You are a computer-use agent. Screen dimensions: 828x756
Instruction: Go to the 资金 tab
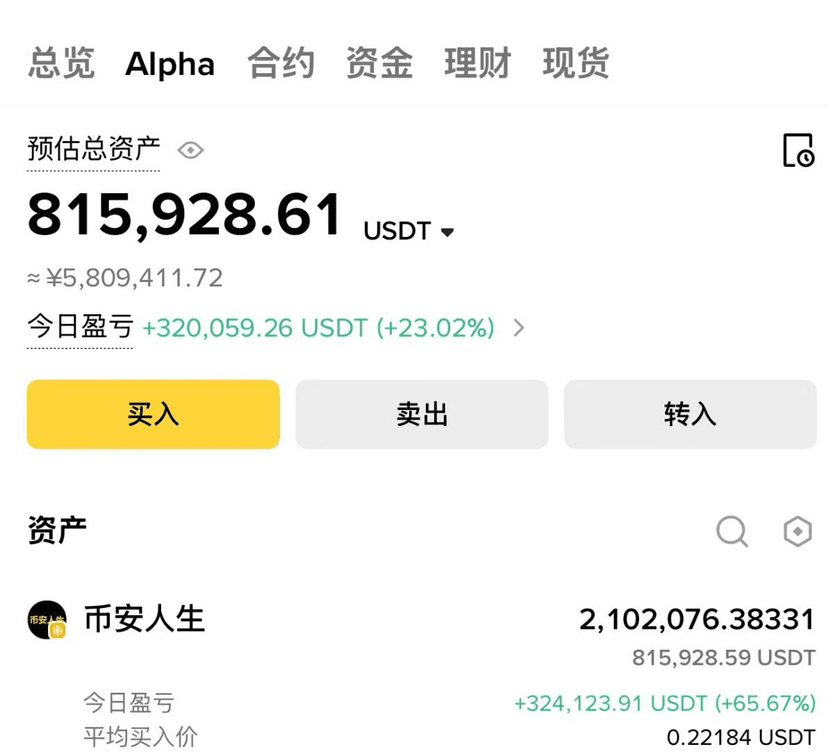(x=379, y=64)
